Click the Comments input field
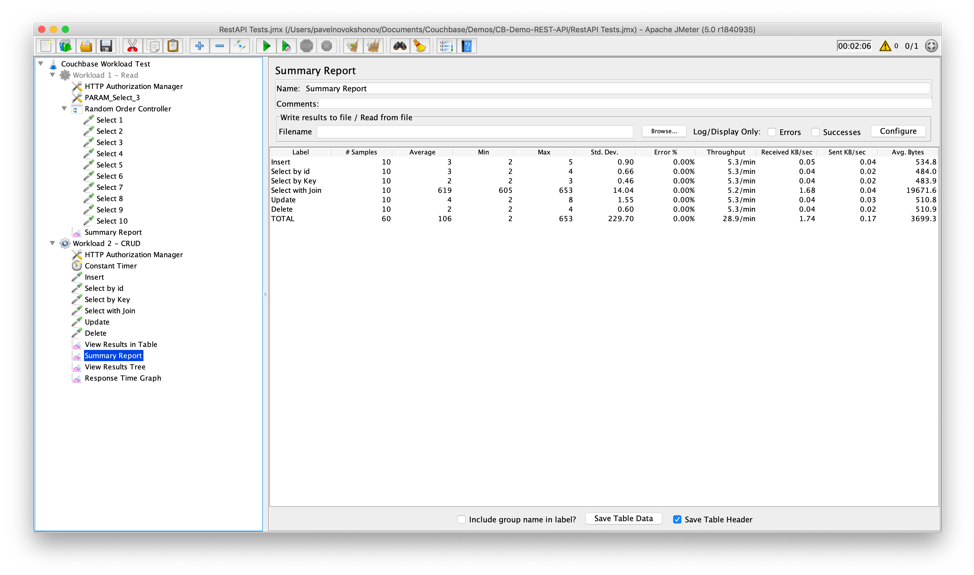The width and height of the screenshot is (974, 575). [x=626, y=104]
